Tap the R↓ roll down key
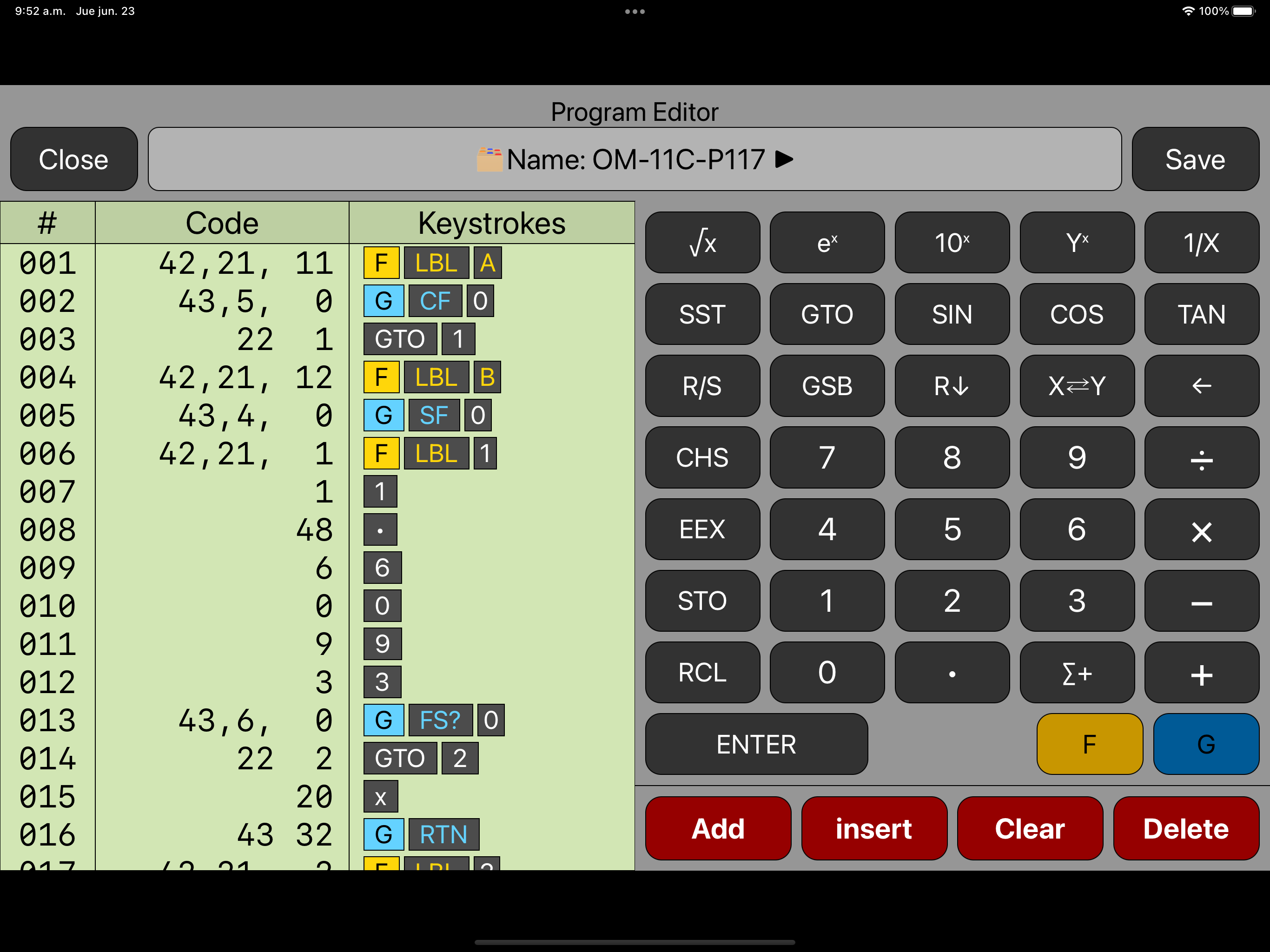This screenshot has height=952, width=1270. coord(952,386)
